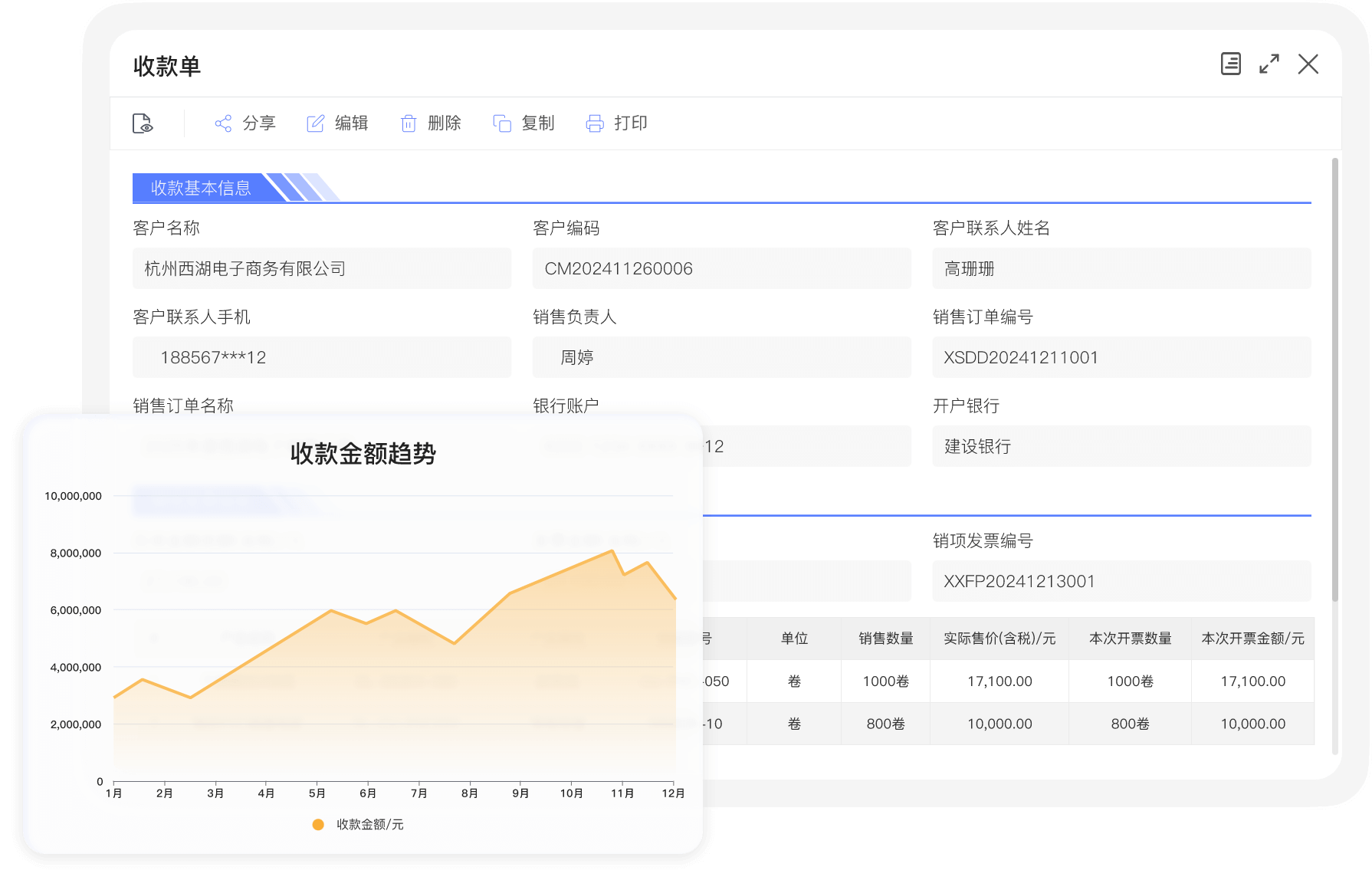Toggle the 收款金额/元 chart legend
Viewport: 1372px width, 880px height.
click(358, 825)
